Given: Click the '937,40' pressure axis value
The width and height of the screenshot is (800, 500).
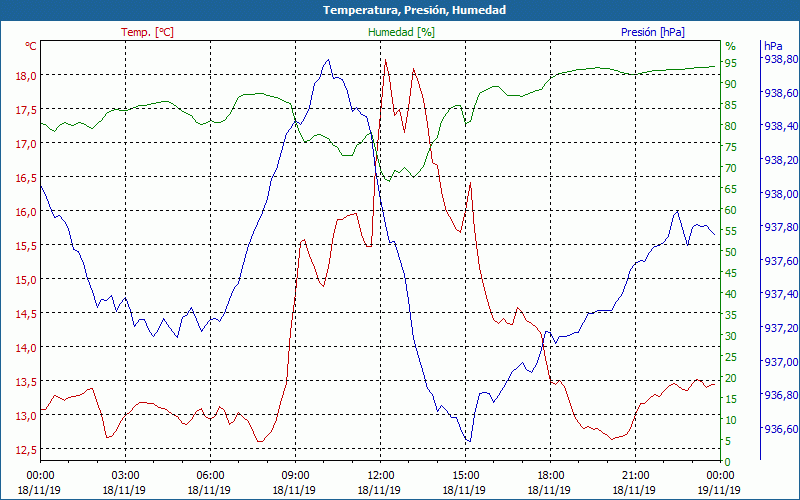Looking at the screenshot, I should tap(780, 294).
